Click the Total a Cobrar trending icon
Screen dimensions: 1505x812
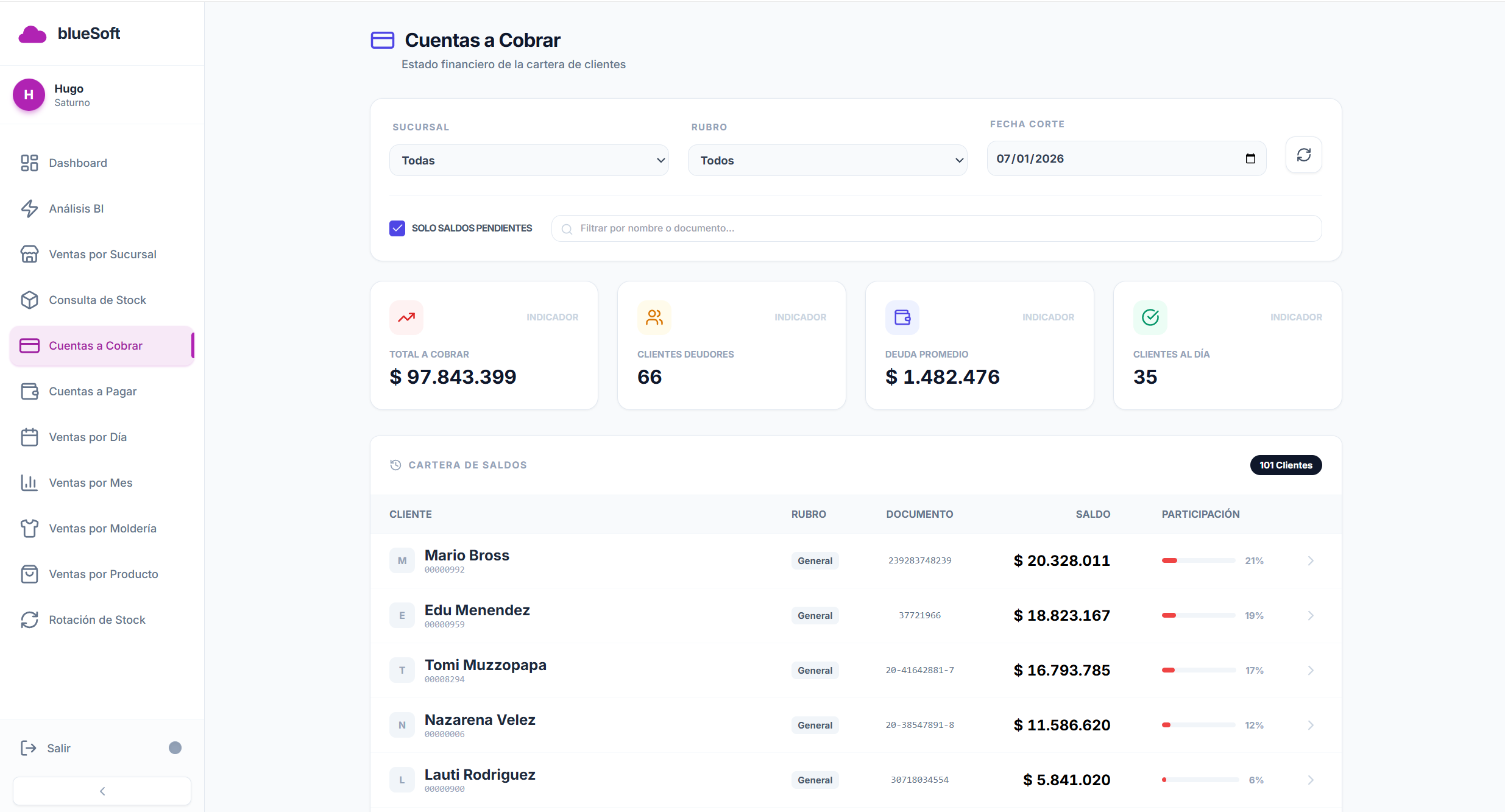tap(406, 317)
